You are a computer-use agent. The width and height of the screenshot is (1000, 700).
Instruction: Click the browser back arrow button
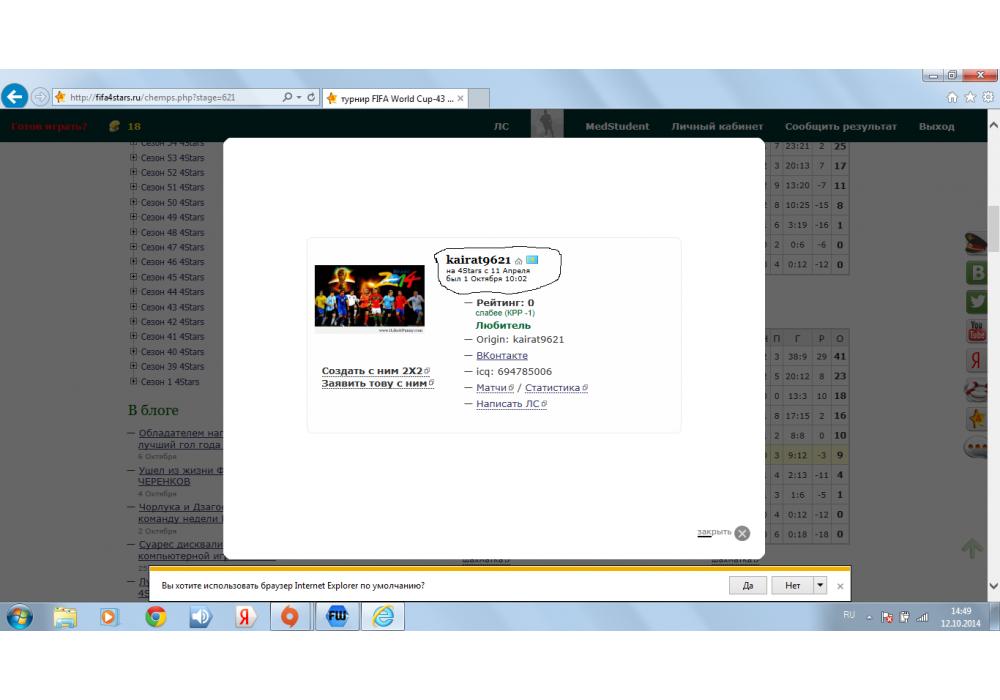pos(15,97)
